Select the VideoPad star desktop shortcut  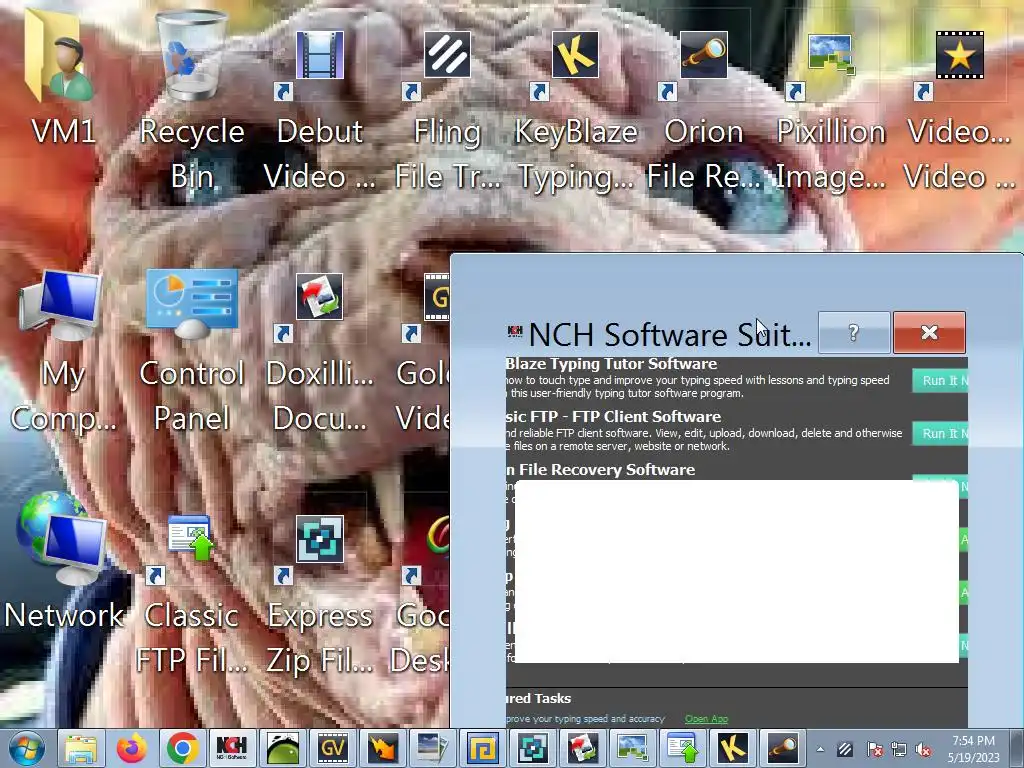tap(959, 111)
